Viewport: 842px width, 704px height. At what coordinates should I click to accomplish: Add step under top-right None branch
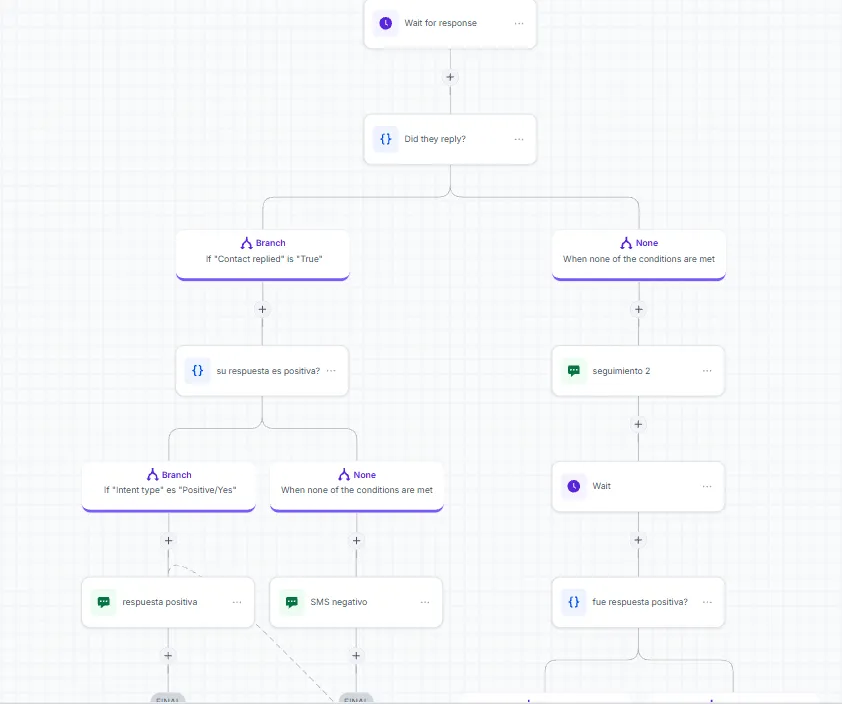638,309
